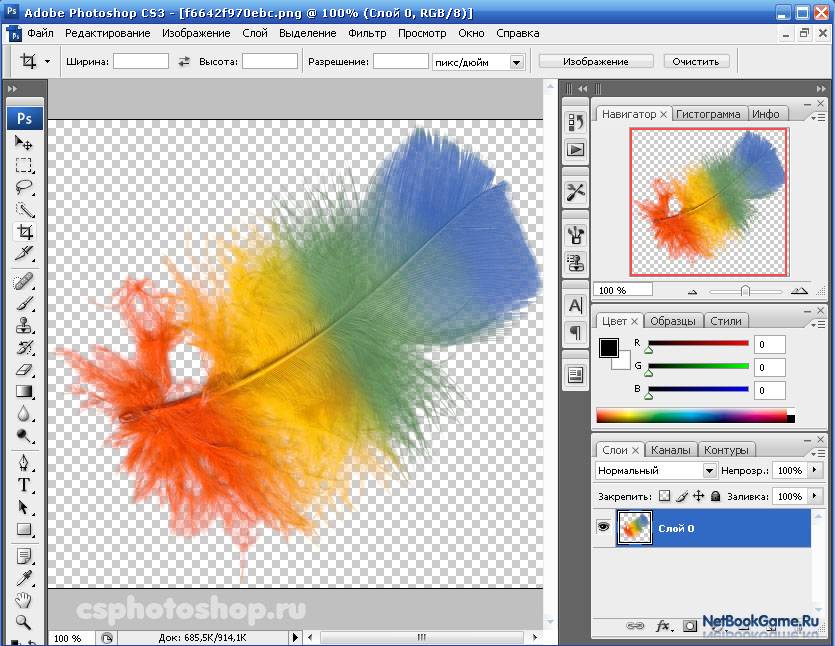Toggle the lock all padlock icon
This screenshot has width=835, height=646.
[716, 496]
